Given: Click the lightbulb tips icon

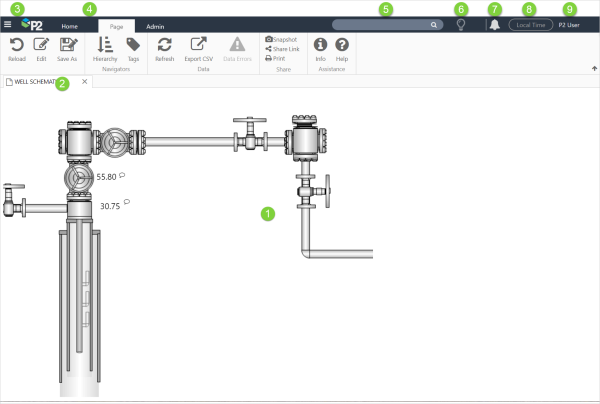Looking at the screenshot, I should point(460,25).
